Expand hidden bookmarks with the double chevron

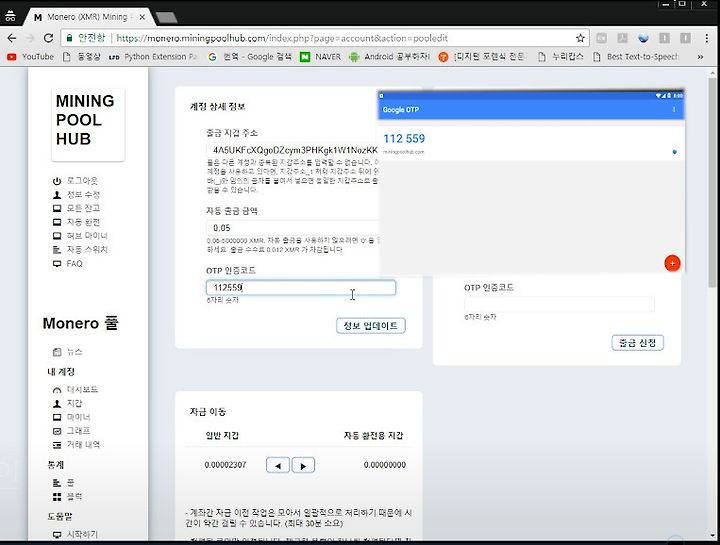coord(700,56)
